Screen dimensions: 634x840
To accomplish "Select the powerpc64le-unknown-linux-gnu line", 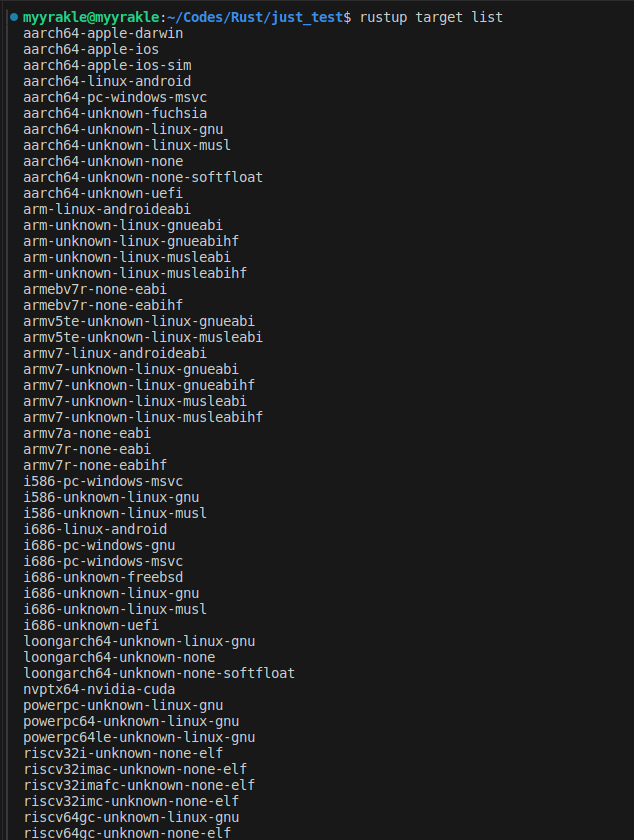I will coord(139,738).
